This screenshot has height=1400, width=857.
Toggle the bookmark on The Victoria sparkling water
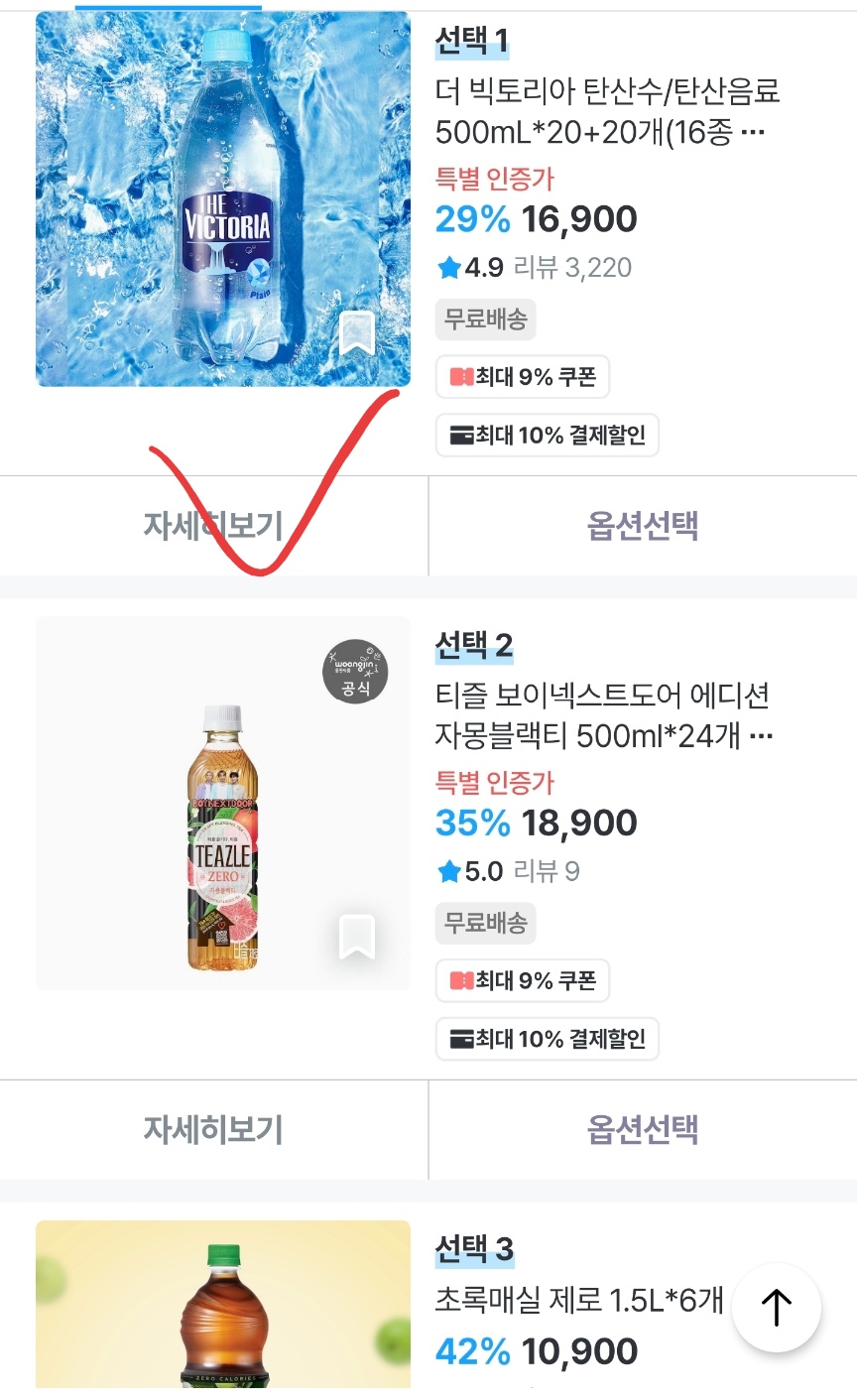(x=358, y=334)
